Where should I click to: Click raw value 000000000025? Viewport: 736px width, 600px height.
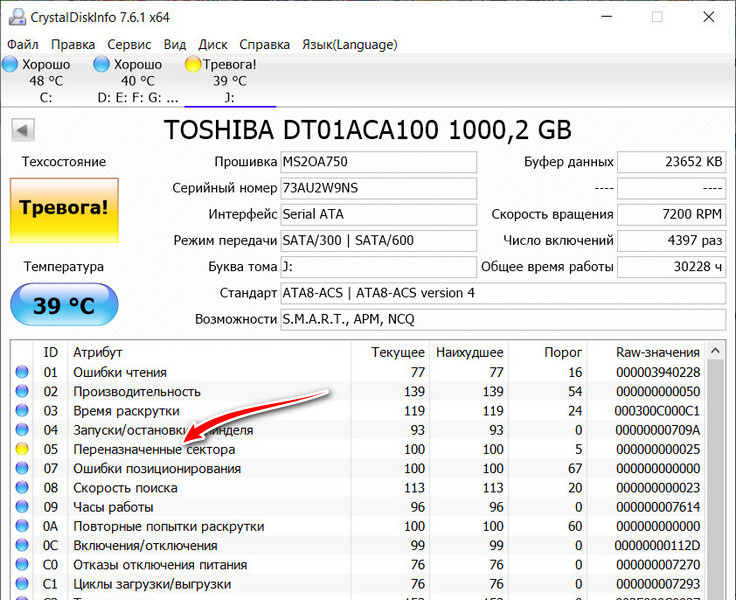coord(658,449)
